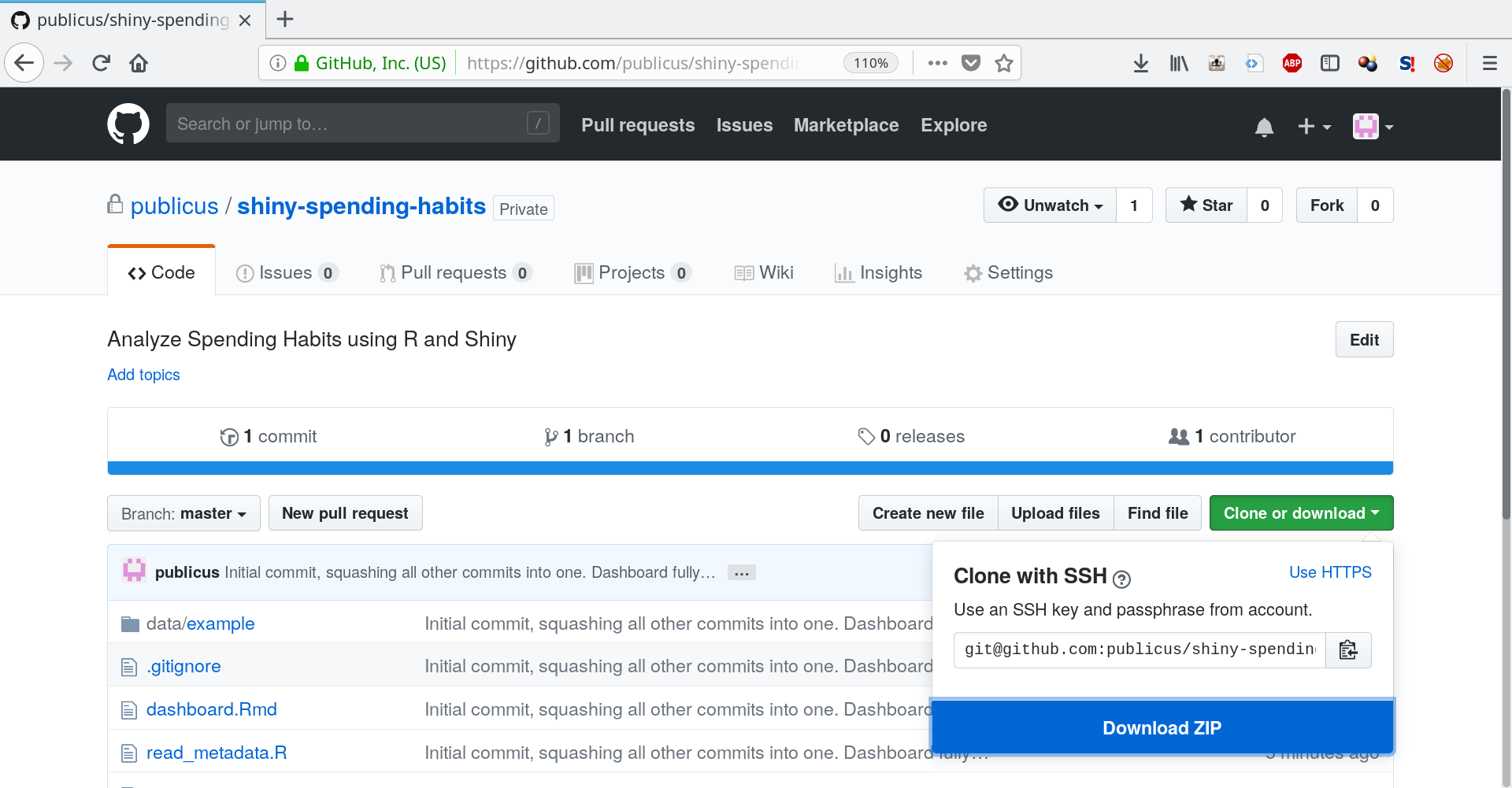Open the repository Pull requests tab

click(455, 272)
